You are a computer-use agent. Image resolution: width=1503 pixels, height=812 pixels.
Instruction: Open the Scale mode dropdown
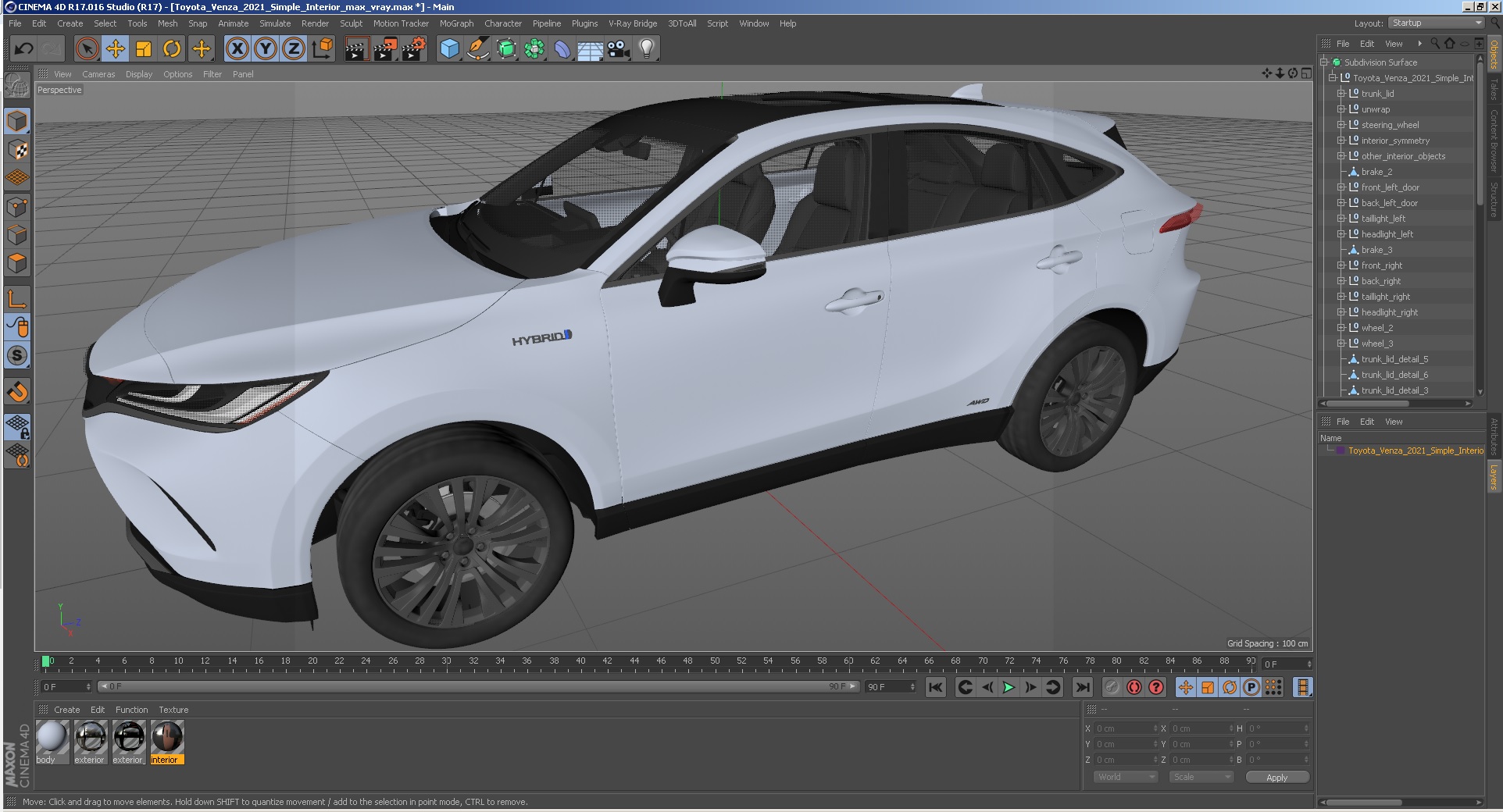pyautogui.click(x=1201, y=777)
